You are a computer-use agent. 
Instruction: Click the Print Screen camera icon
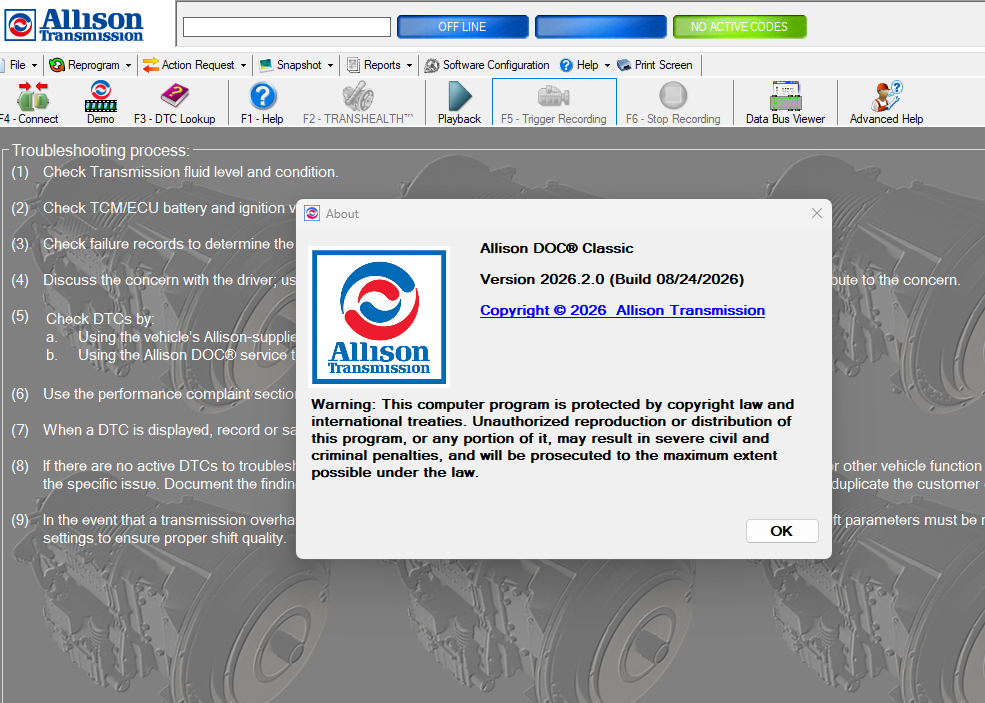(624, 65)
